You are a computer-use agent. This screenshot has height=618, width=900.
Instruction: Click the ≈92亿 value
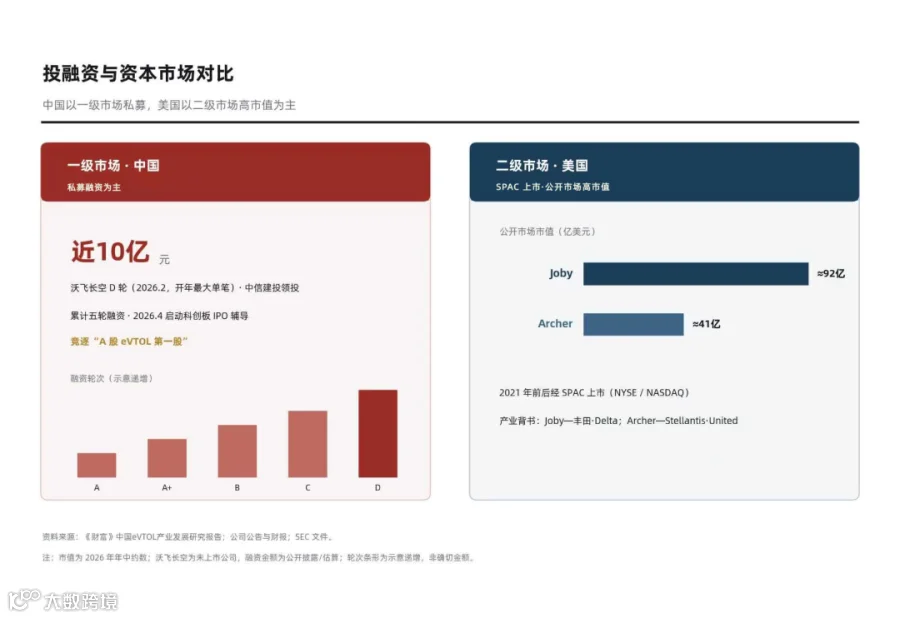[x=831, y=273]
